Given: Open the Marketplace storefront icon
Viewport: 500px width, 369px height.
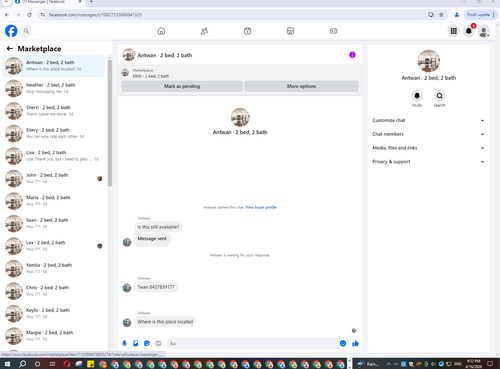Looking at the screenshot, I should click(290, 31).
